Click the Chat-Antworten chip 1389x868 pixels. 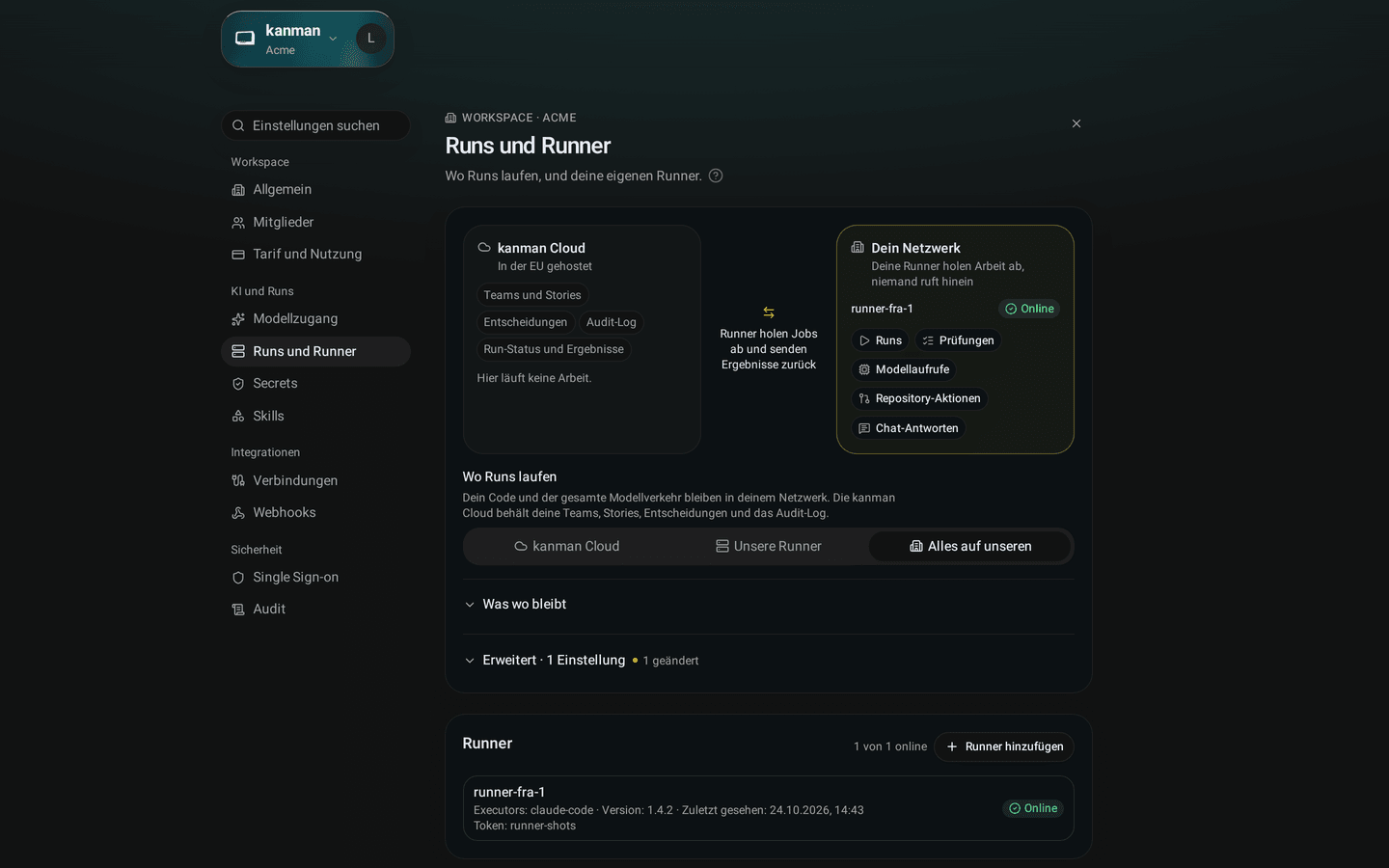point(909,428)
